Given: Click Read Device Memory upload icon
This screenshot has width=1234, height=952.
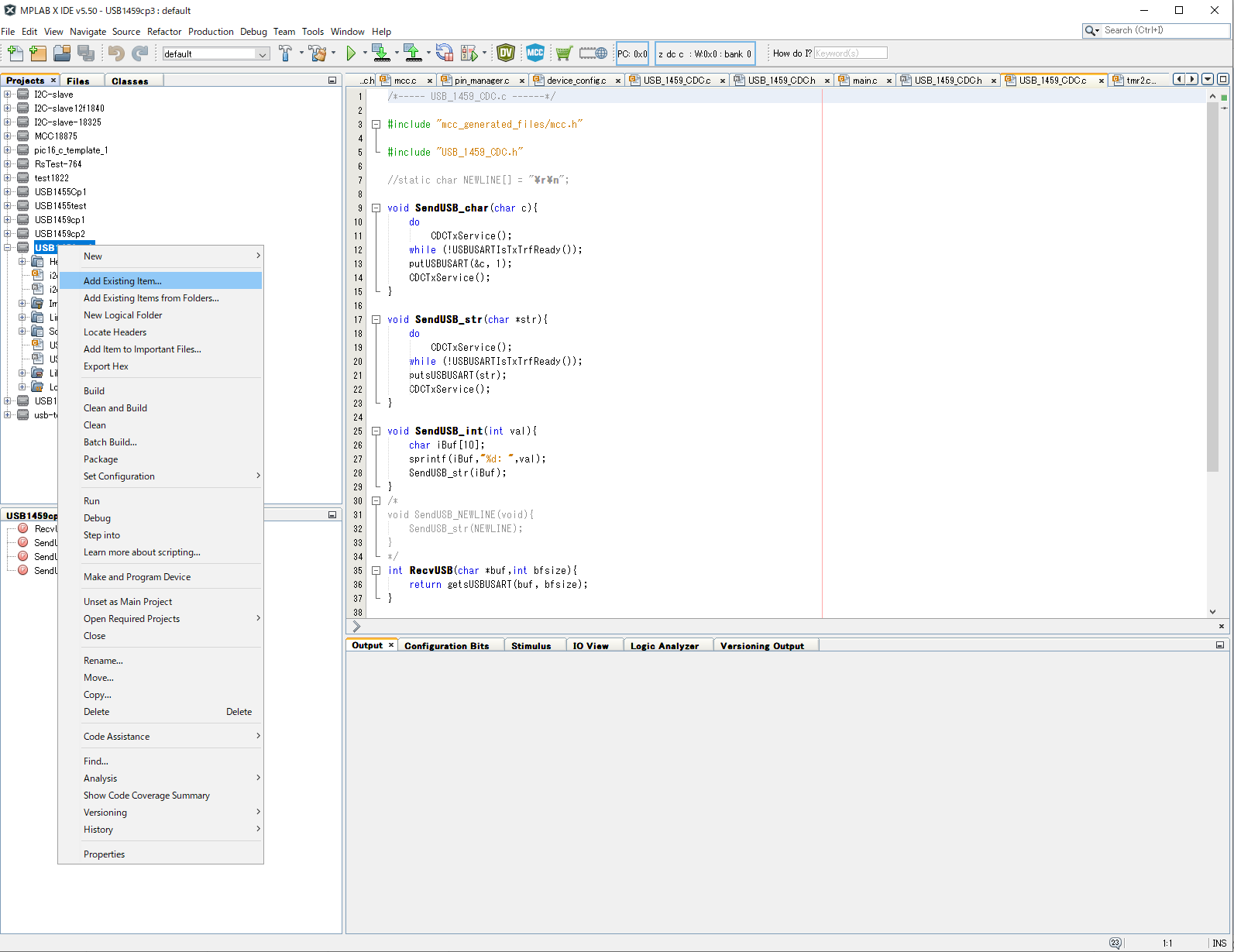Looking at the screenshot, I should pyautogui.click(x=413, y=53).
